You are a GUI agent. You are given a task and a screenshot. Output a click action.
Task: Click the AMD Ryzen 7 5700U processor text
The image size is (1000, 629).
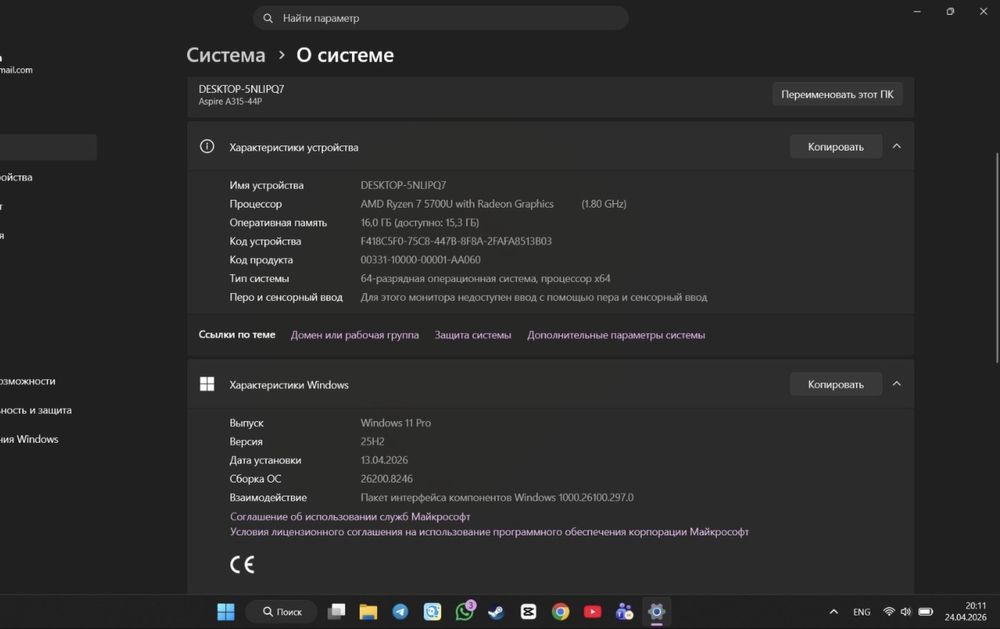457,204
